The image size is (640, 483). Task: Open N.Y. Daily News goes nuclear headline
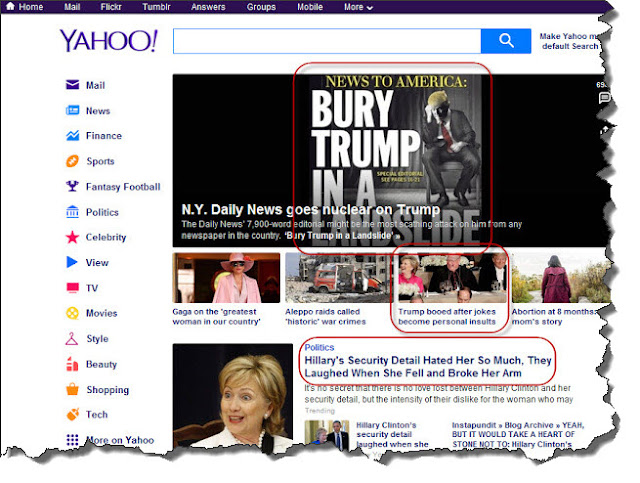[311, 209]
